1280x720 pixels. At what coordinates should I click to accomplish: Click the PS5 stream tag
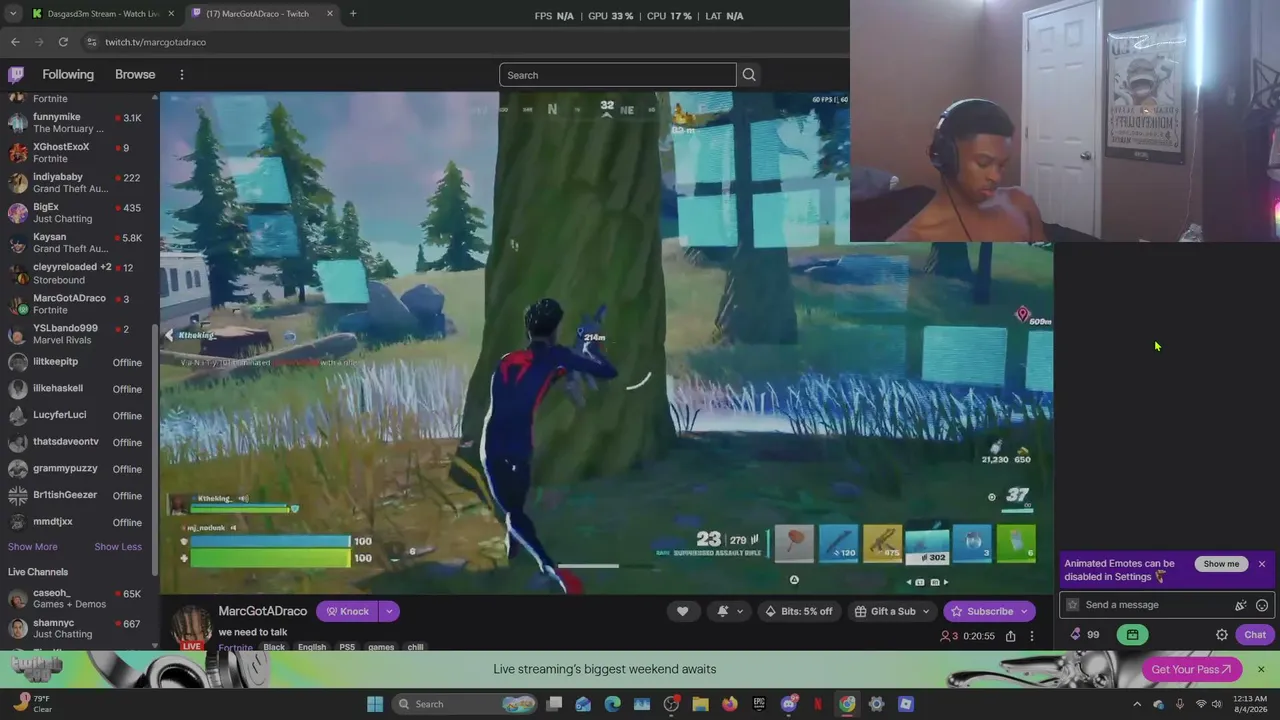[347, 647]
